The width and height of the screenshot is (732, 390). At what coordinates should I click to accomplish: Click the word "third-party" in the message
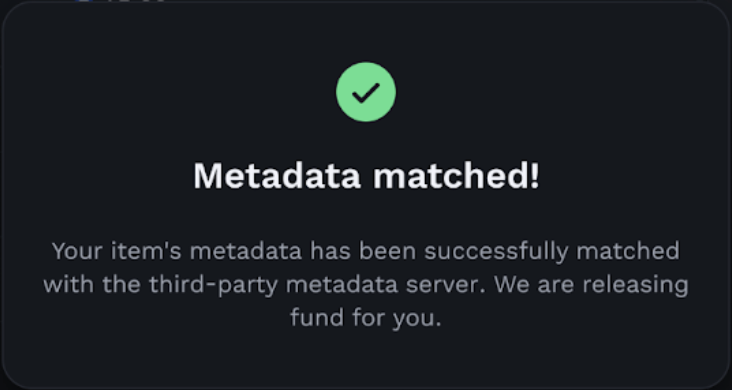tap(214, 284)
